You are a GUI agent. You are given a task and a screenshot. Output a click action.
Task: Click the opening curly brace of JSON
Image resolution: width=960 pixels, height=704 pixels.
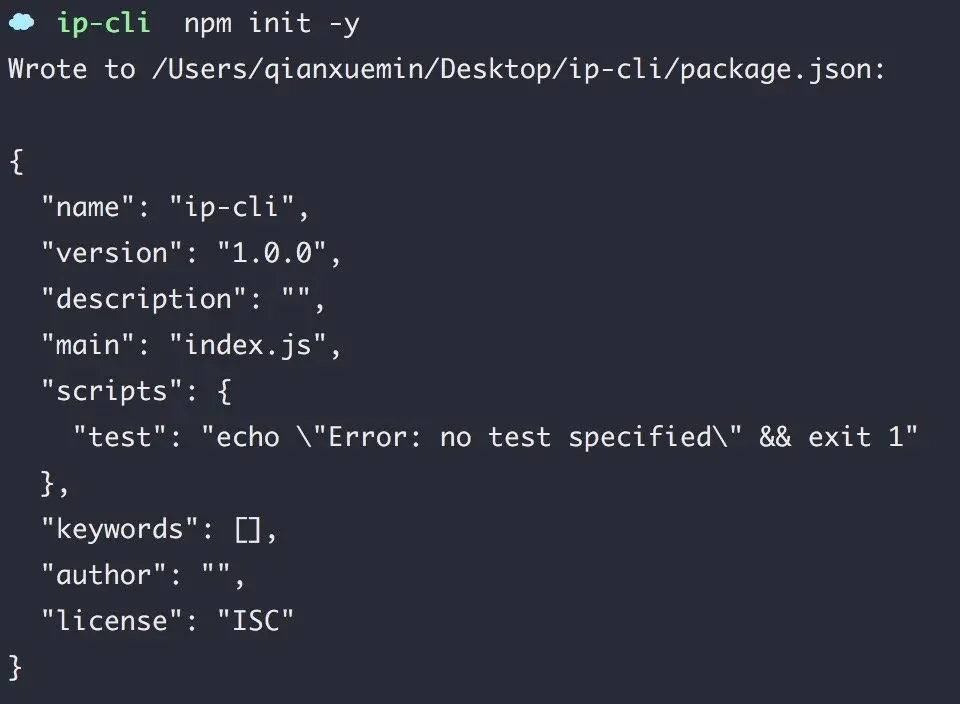(17, 162)
